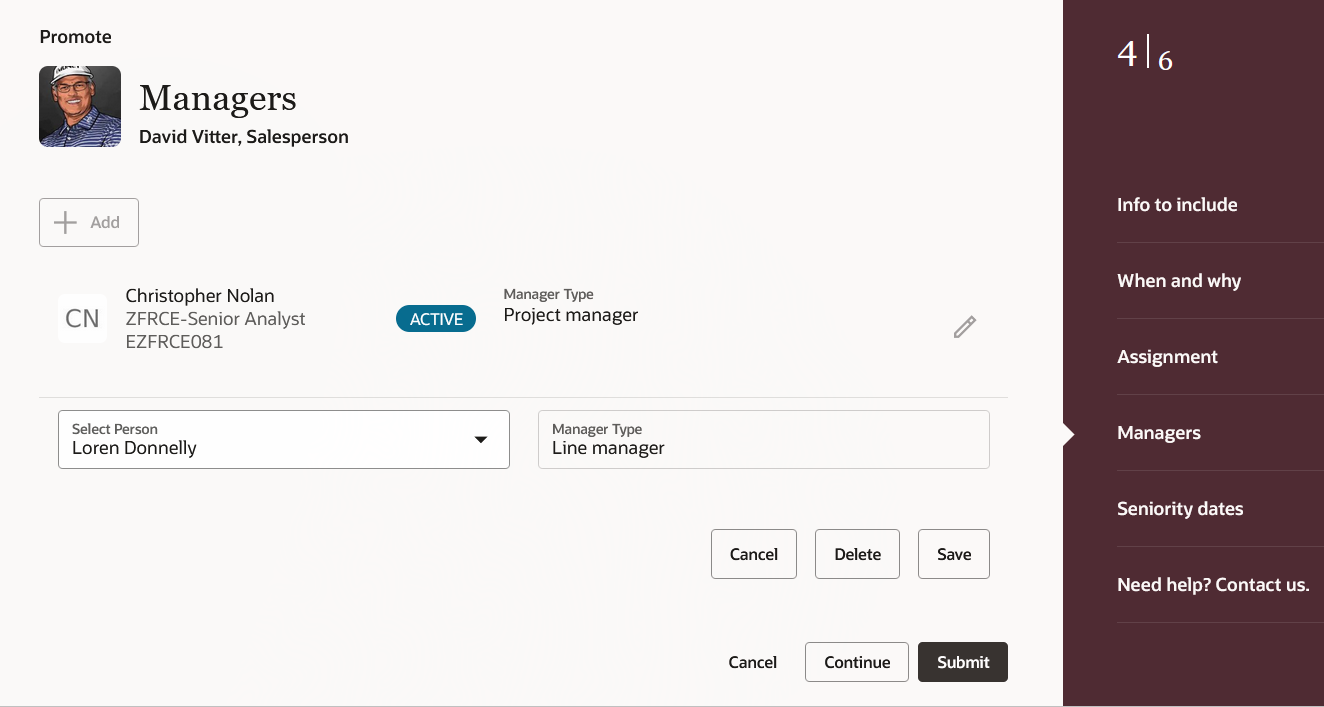The width and height of the screenshot is (1324, 707).
Task: Click the CN initials avatar
Action: point(82,319)
